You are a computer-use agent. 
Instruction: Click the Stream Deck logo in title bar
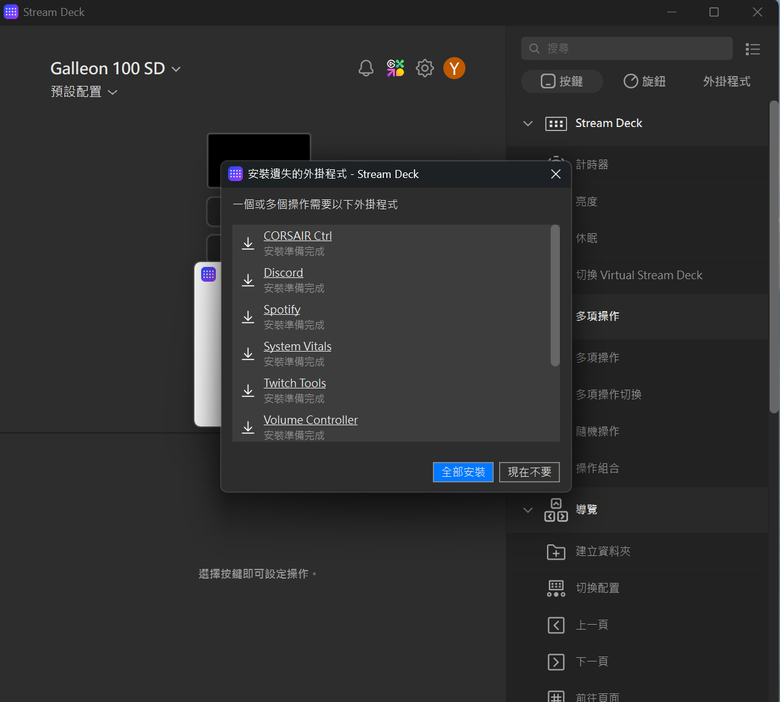(11, 12)
